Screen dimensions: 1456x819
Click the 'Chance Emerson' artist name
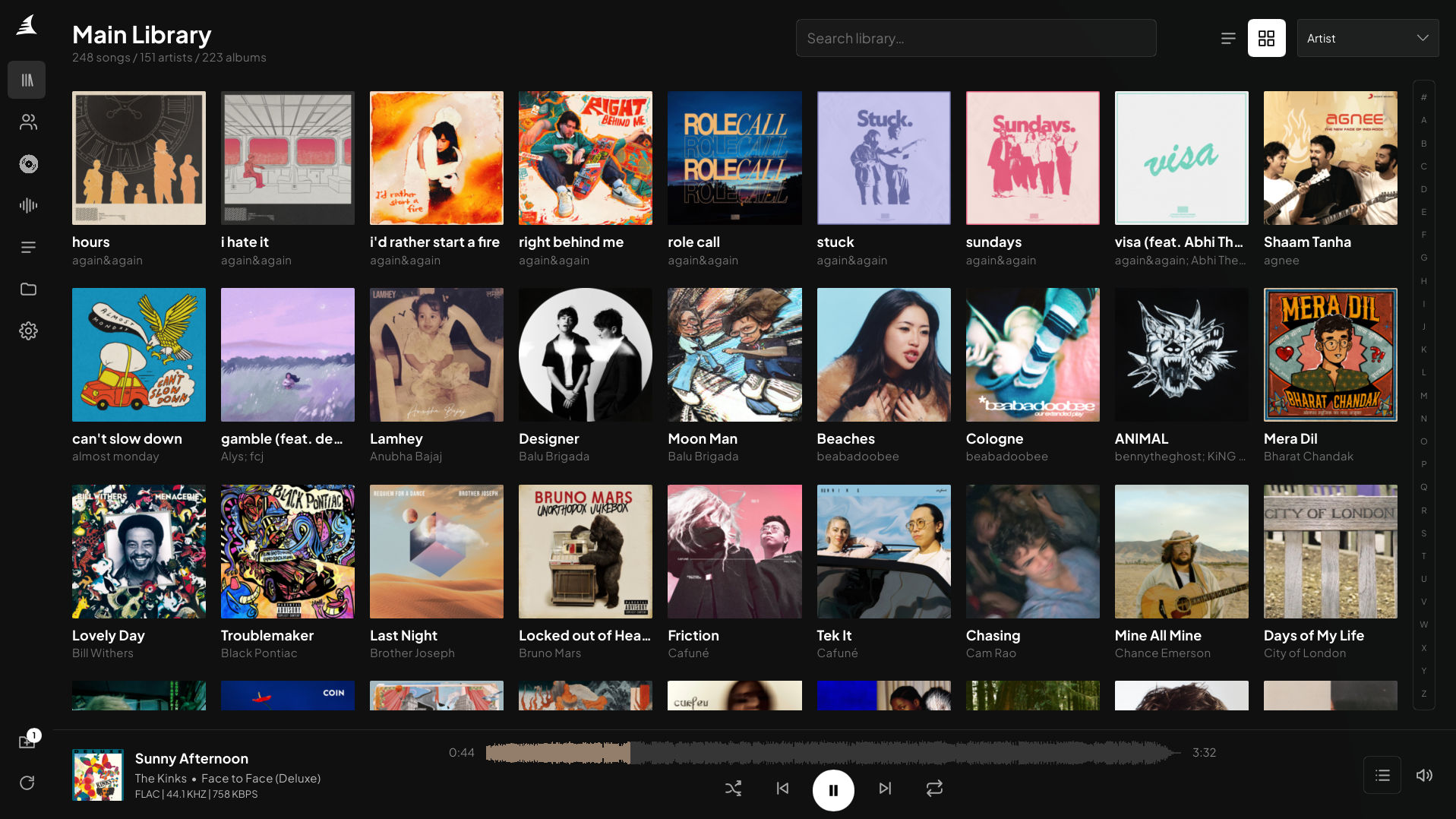pyautogui.click(x=1163, y=653)
